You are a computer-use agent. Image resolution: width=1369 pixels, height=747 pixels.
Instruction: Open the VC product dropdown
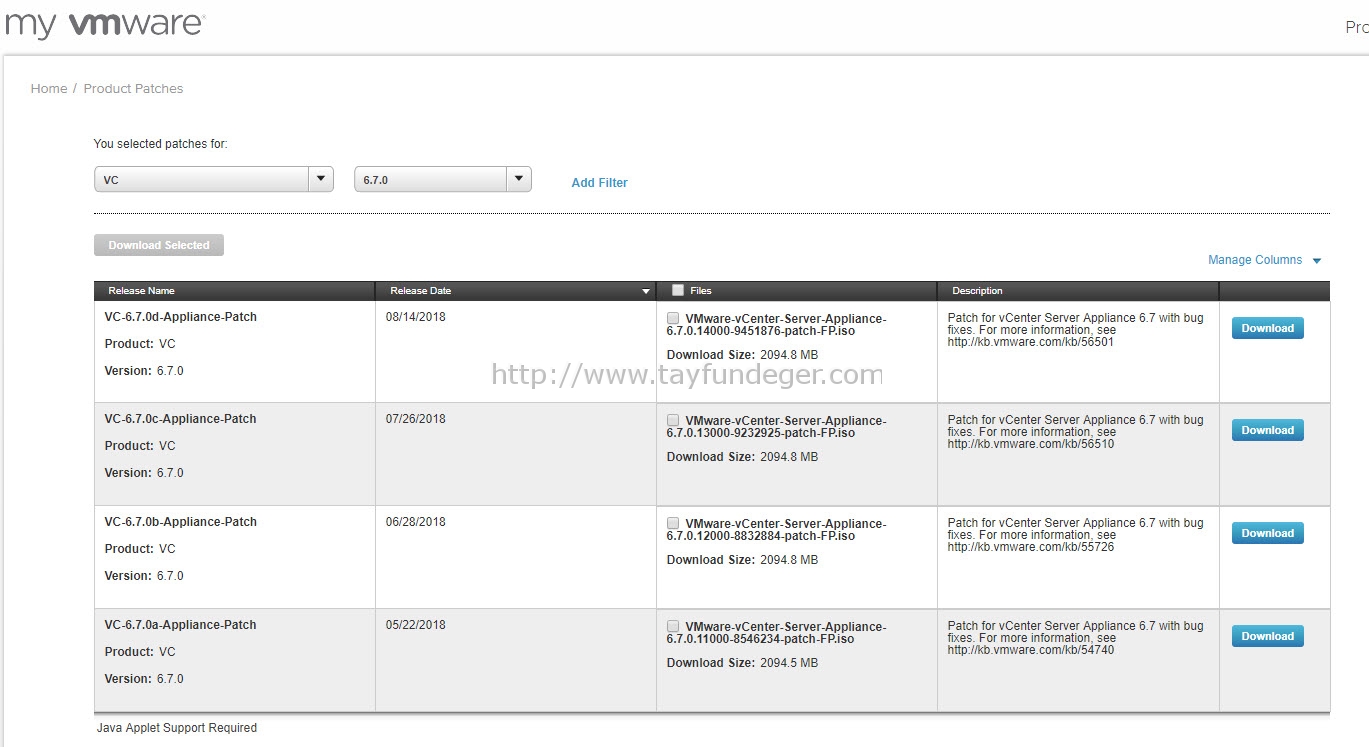[x=214, y=180]
